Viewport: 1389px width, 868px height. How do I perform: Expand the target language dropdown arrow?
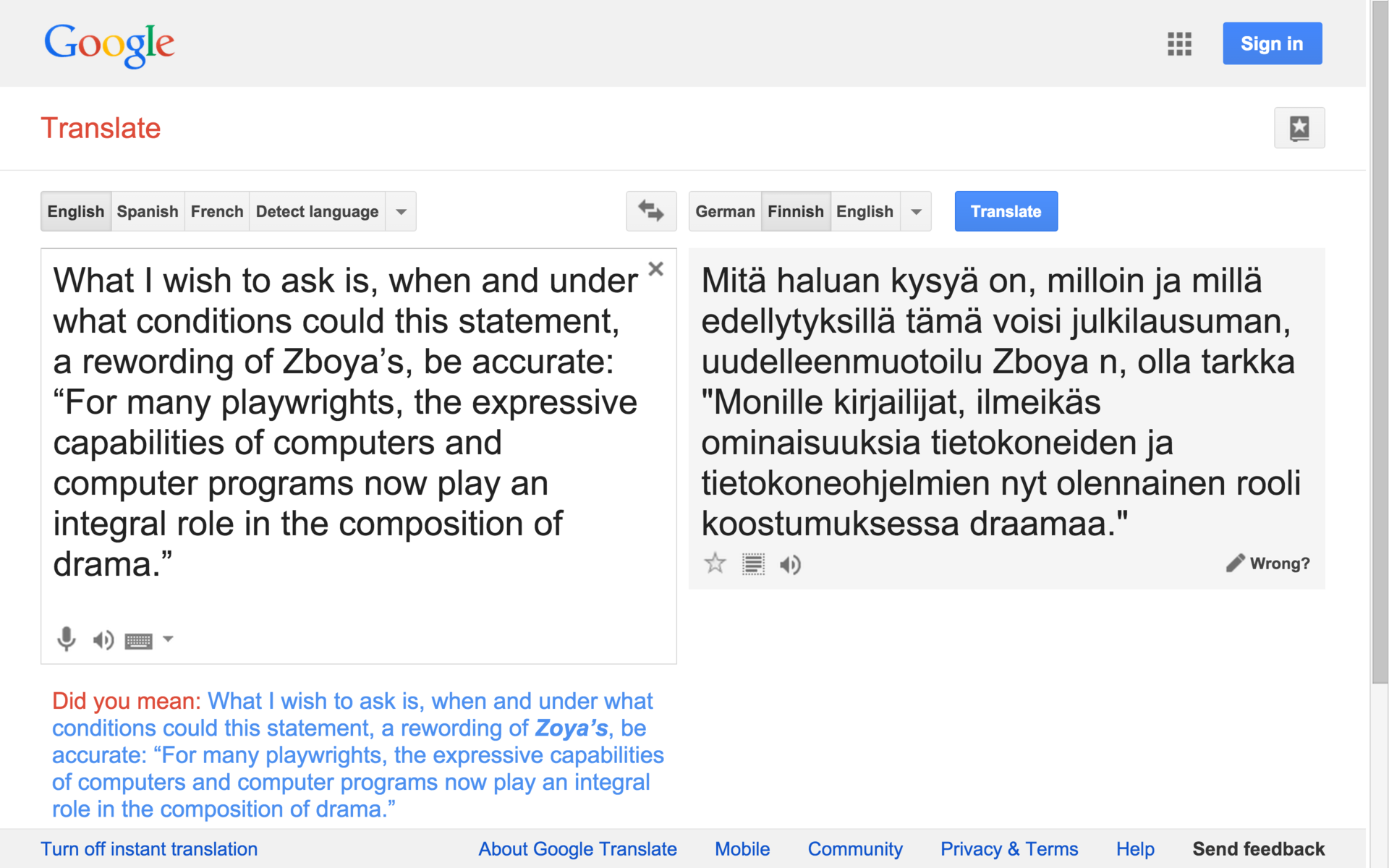(x=916, y=212)
